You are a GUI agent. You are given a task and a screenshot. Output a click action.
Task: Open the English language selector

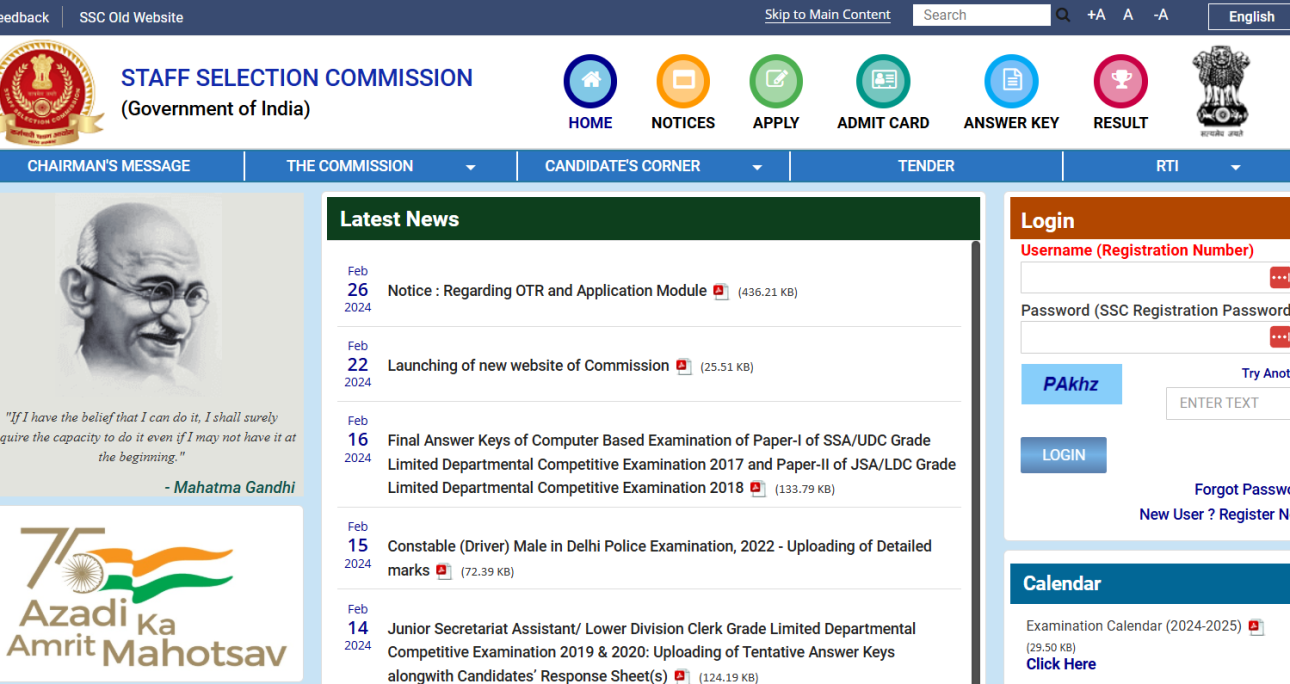pos(1249,16)
